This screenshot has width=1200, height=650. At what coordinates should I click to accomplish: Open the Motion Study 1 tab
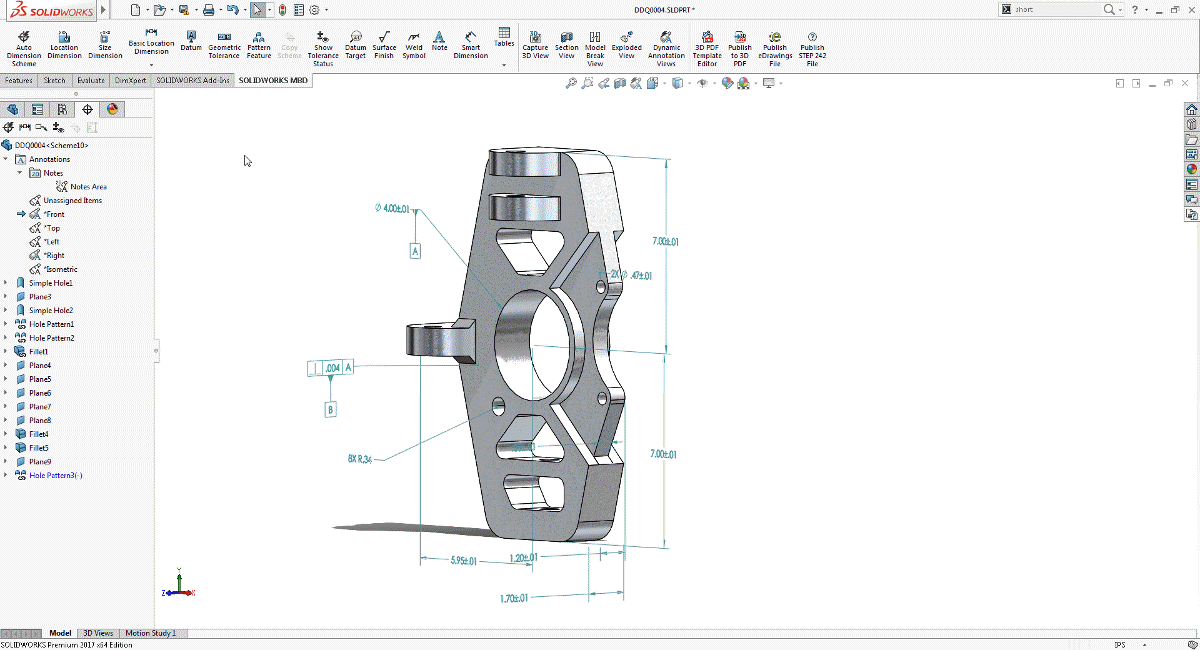(151, 633)
